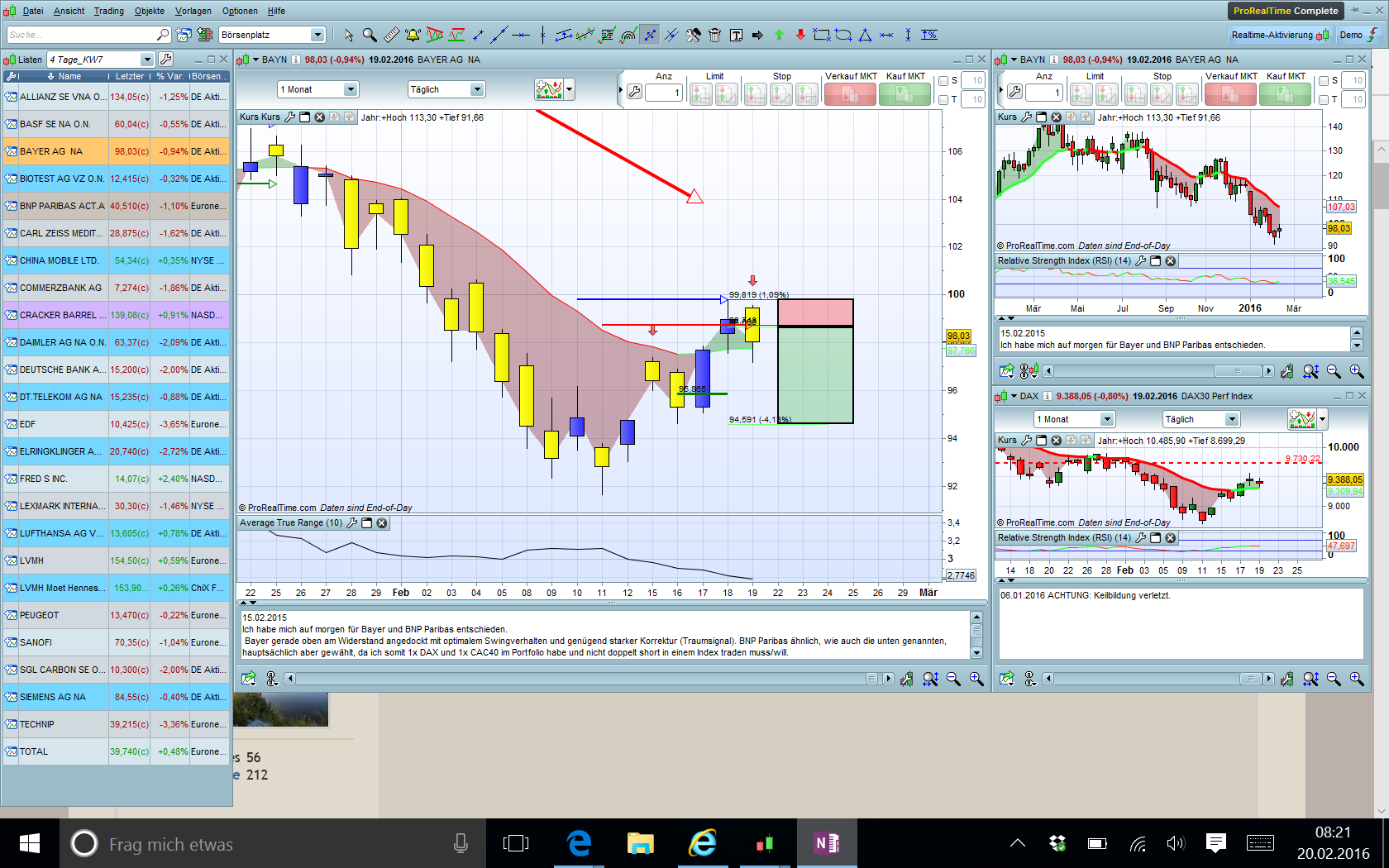This screenshot has width=1389, height=868.
Task: Enable the T checkbox in main chart
Action: [943, 99]
